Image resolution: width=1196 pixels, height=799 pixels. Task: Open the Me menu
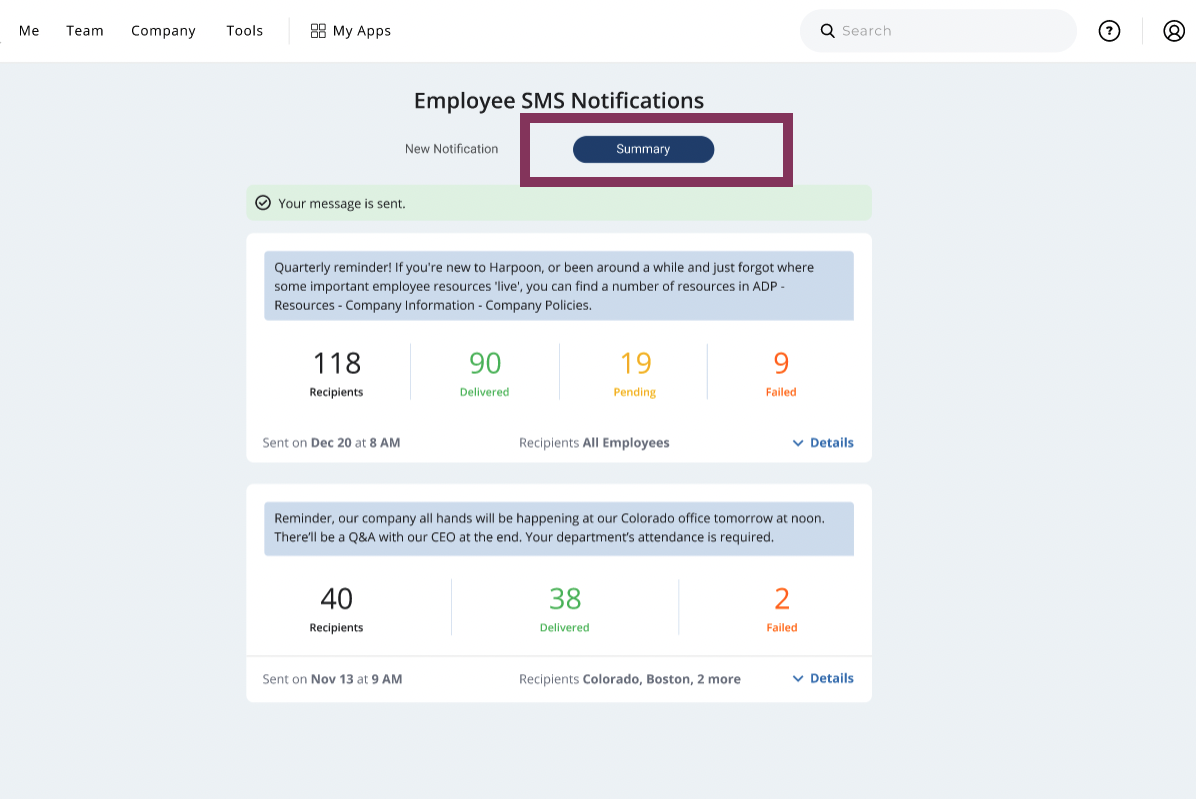click(x=29, y=30)
